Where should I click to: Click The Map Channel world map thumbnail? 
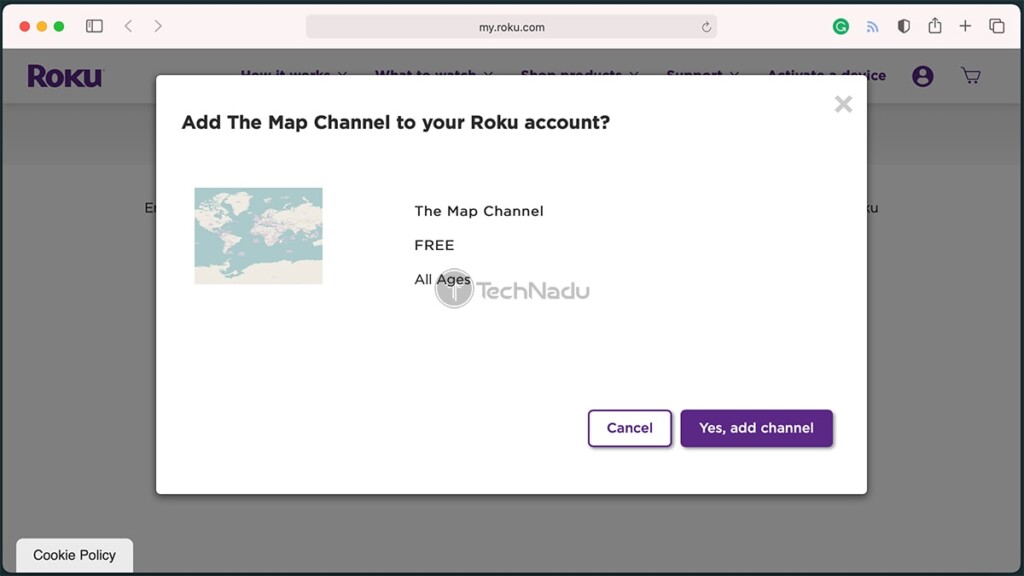coord(259,236)
